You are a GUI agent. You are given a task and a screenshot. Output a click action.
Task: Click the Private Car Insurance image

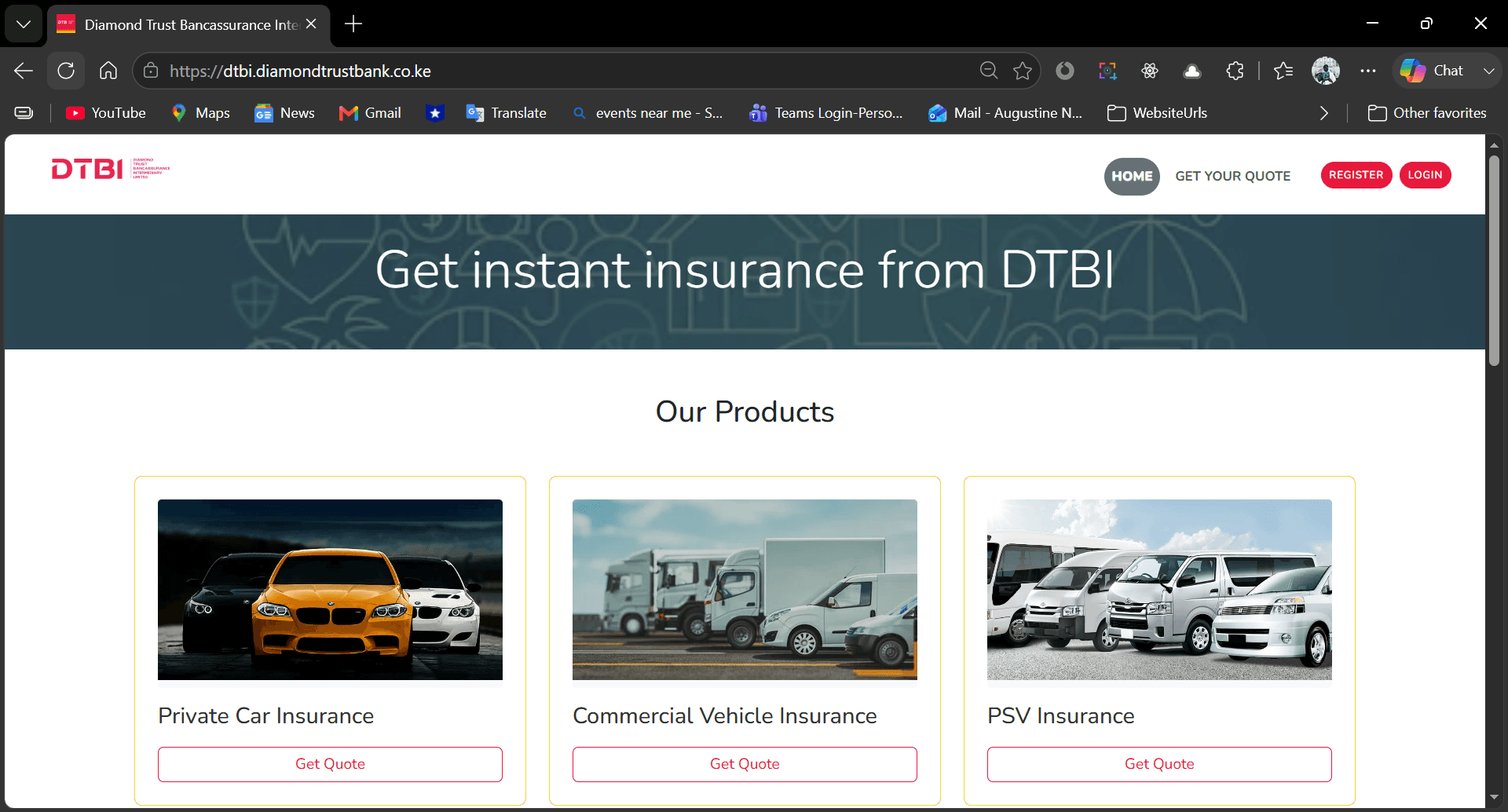[330, 590]
